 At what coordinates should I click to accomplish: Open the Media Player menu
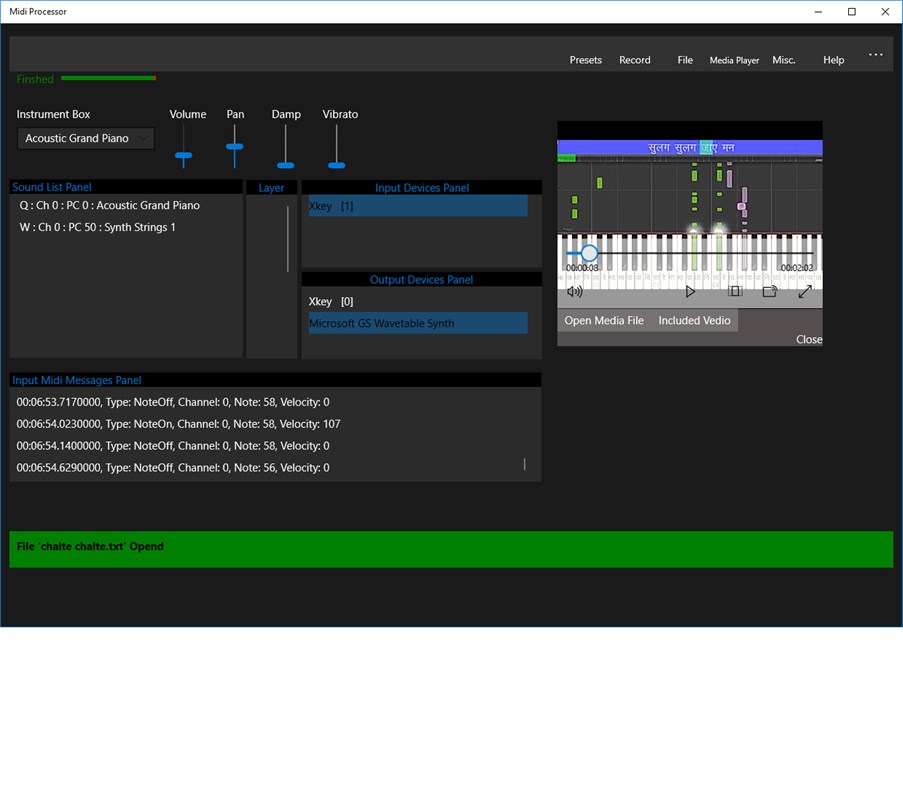coord(734,60)
